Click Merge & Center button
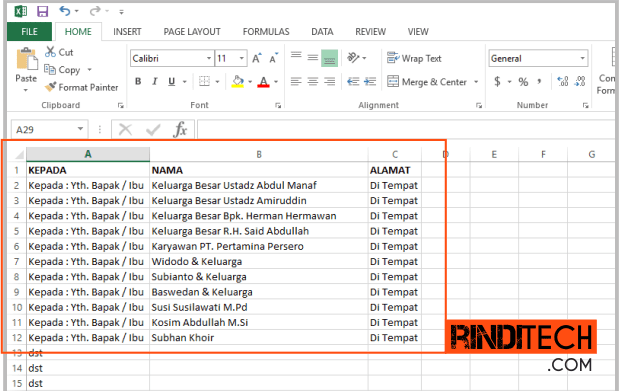 [427, 82]
